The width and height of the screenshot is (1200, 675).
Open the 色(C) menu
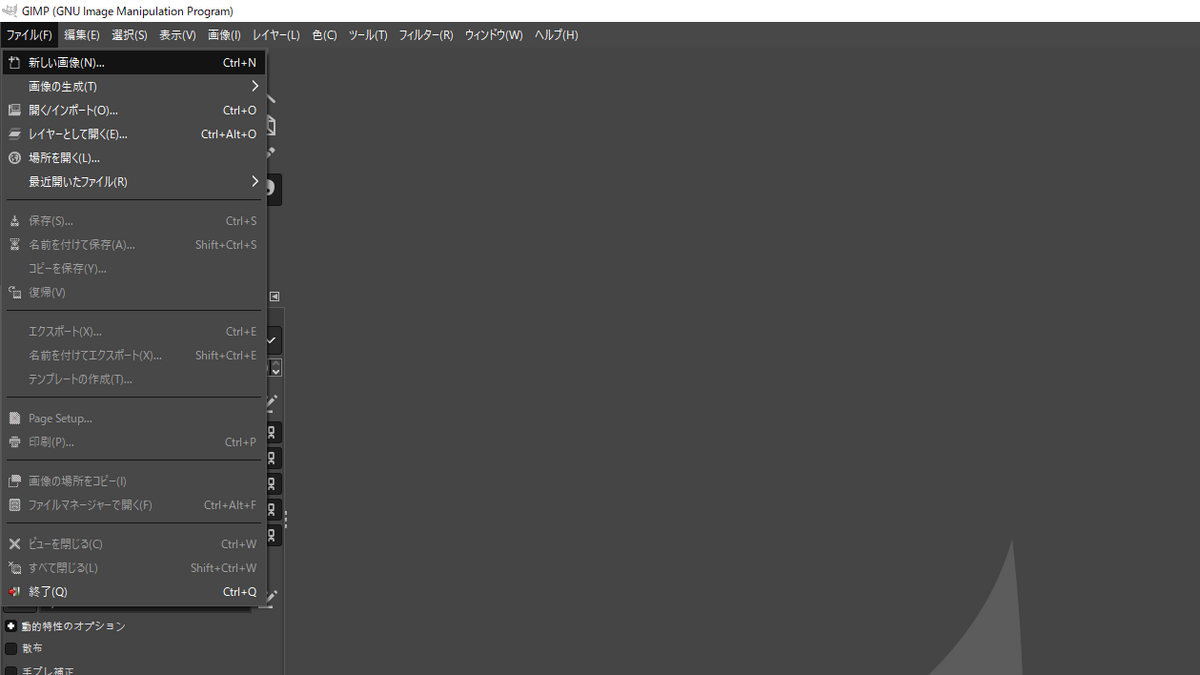pyautogui.click(x=324, y=35)
